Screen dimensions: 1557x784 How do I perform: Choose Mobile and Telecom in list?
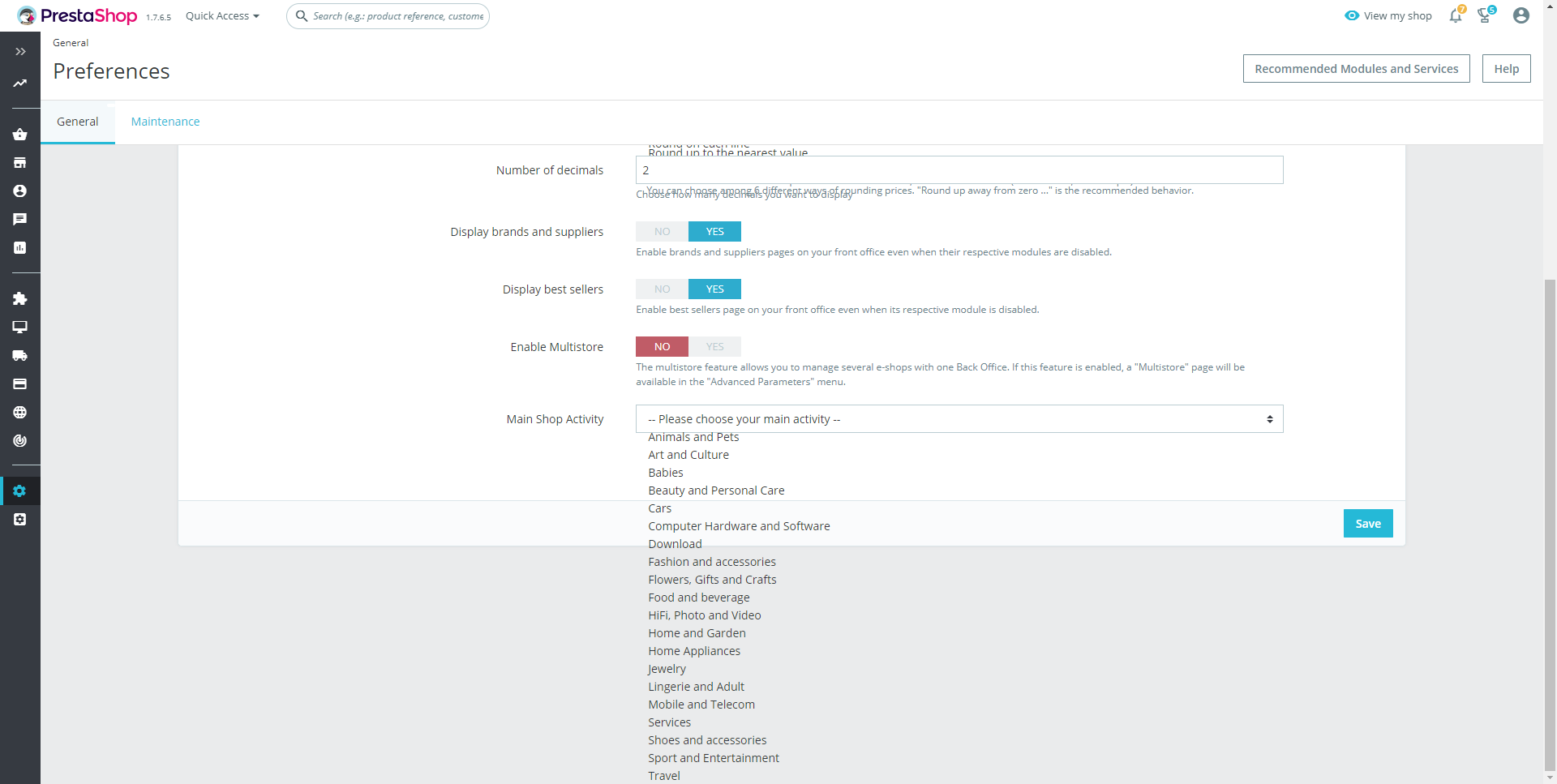tap(701, 705)
